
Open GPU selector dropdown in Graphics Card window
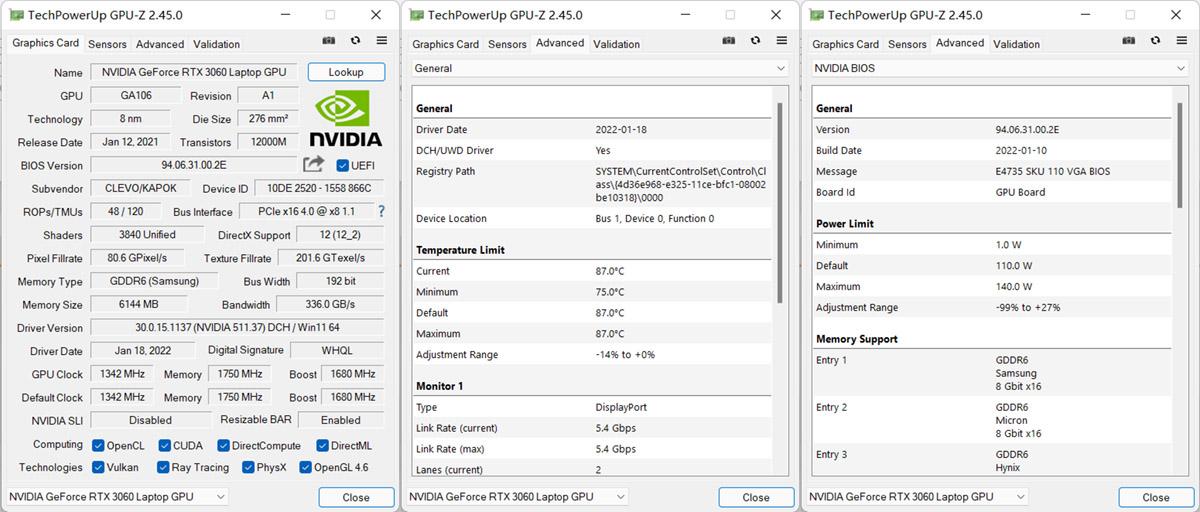pos(117,496)
